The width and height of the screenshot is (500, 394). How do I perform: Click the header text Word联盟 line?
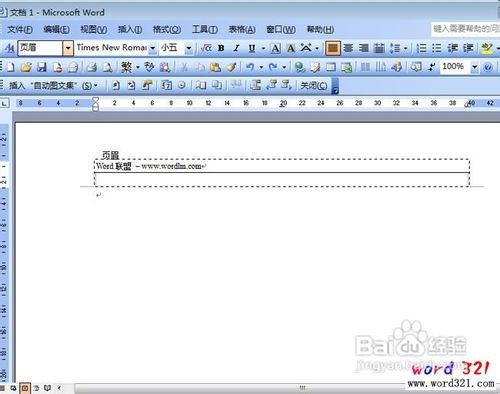(150, 166)
